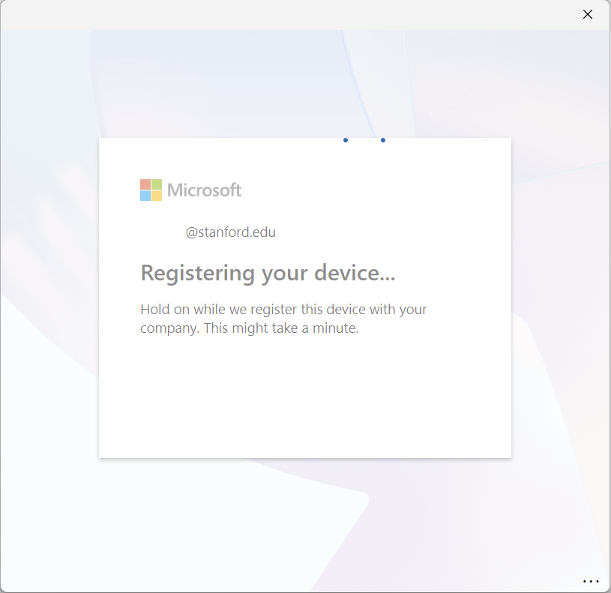611x593 pixels.
Task: Click the 'Hold on while we register' message
Action: 283,319
